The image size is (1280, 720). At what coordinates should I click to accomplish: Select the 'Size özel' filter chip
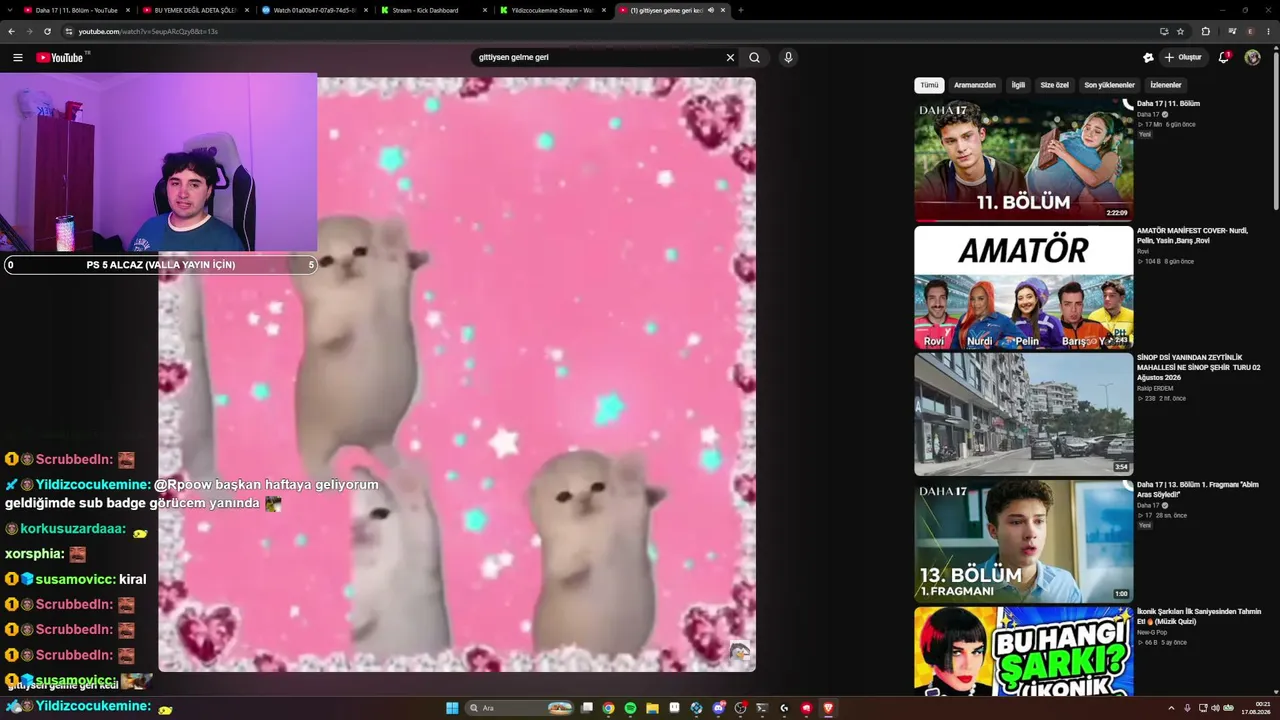[1055, 85]
